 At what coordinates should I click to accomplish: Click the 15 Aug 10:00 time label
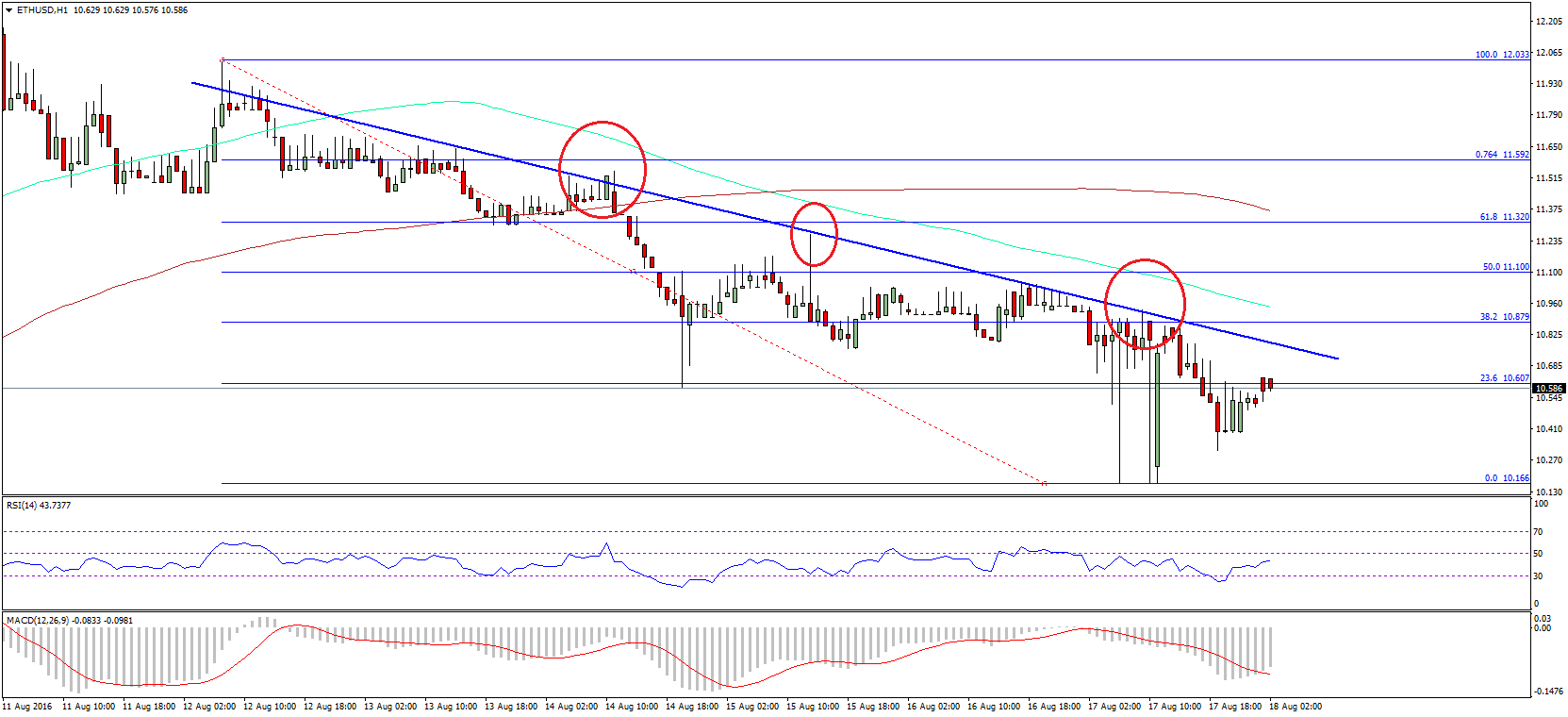coord(813,707)
